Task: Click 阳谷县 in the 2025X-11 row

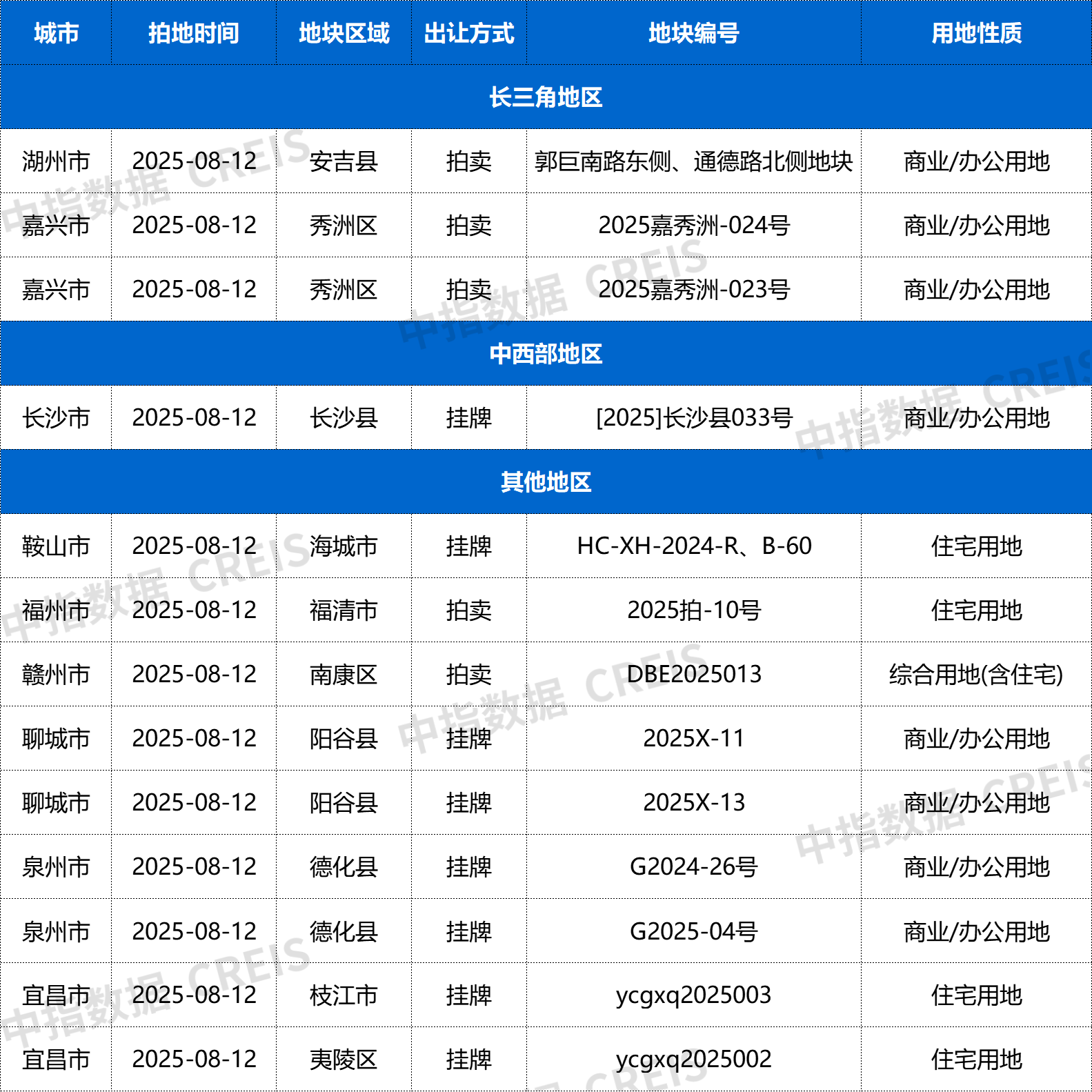Action: pos(344,739)
